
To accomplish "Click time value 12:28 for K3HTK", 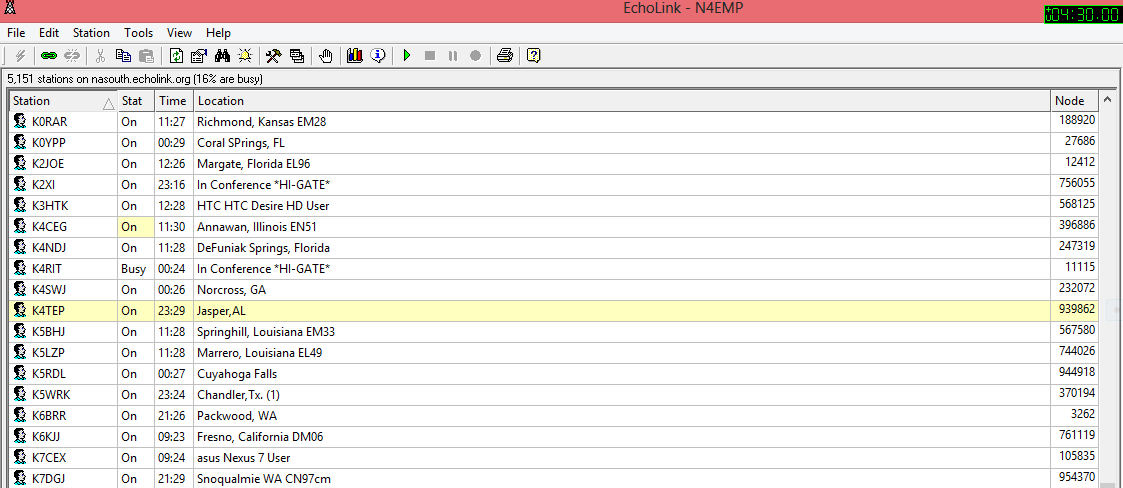I will 173,206.
